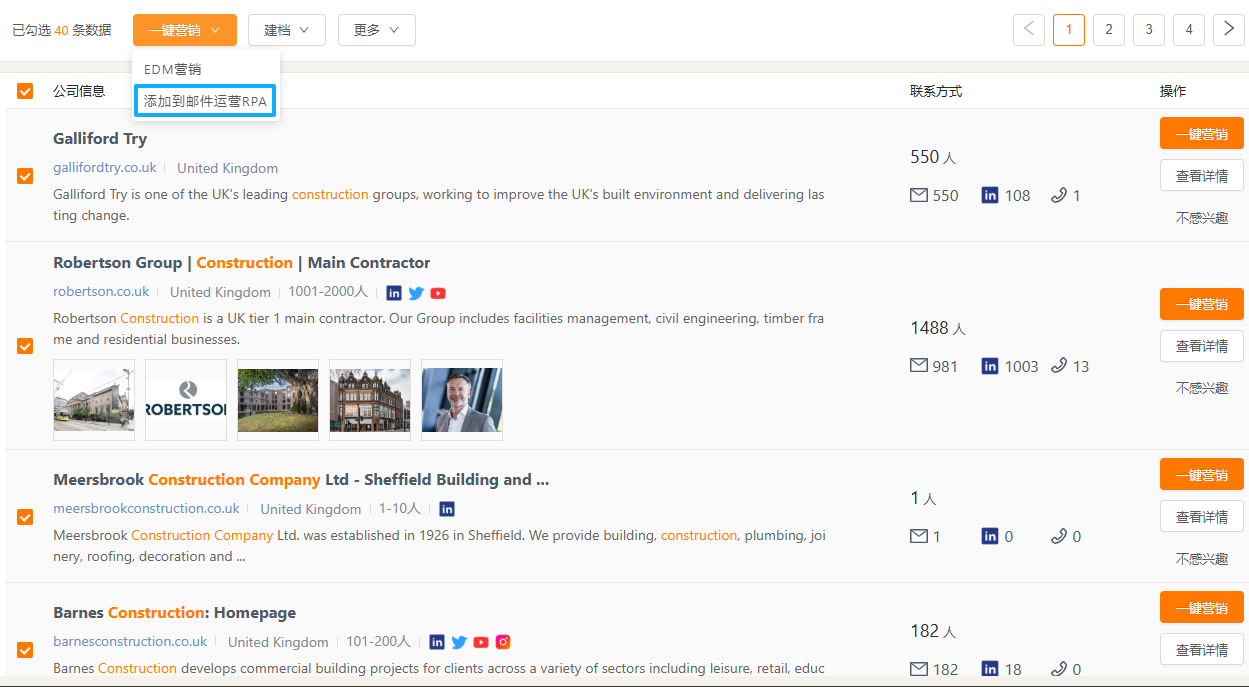Open Robertson's LinkedIn profile icon
The width and height of the screenshot is (1249, 687).
coord(394,293)
